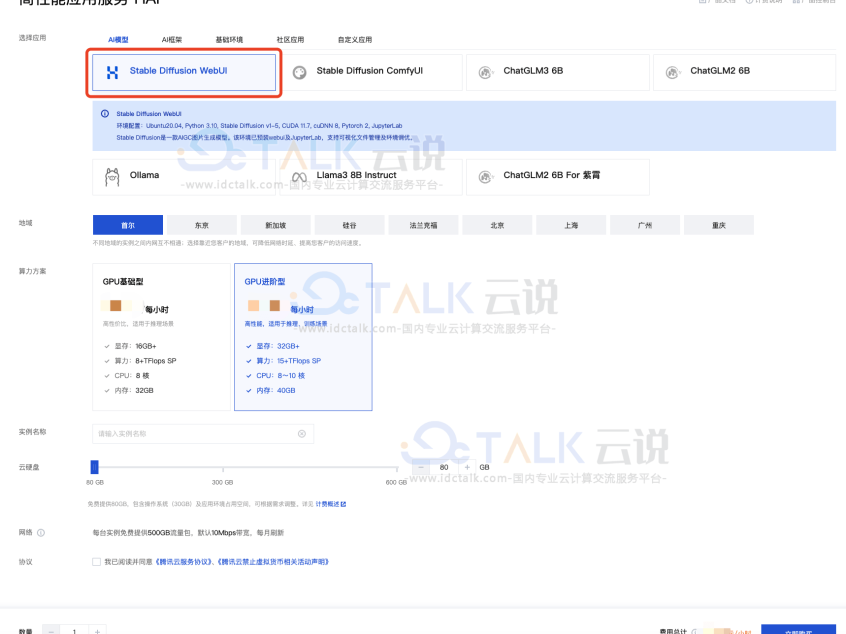This screenshot has height=634, width=846.
Task: Click the 内存：32GB spec line
Action: (134, 391)
